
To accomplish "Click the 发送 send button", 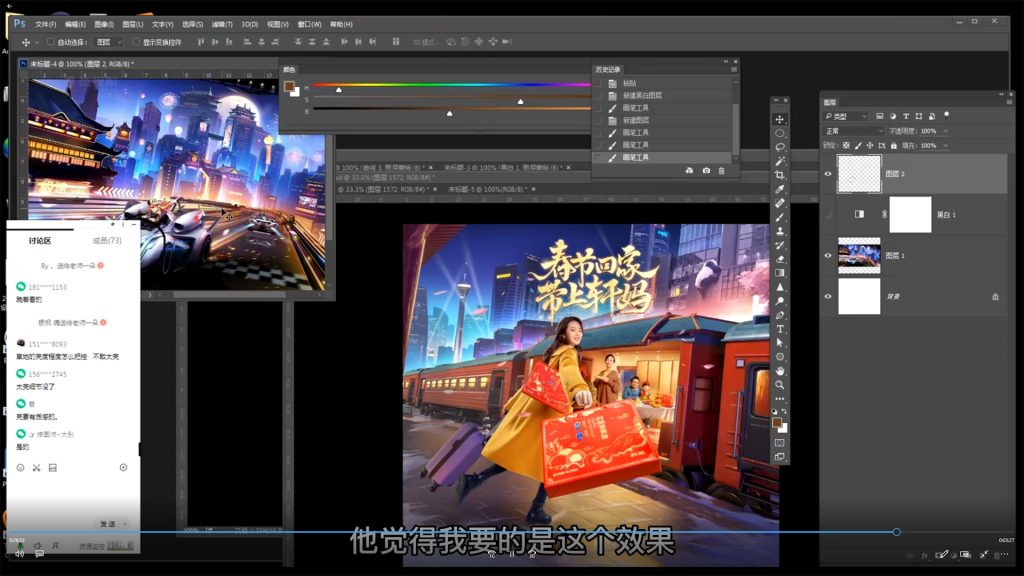I will pos(108,524).
